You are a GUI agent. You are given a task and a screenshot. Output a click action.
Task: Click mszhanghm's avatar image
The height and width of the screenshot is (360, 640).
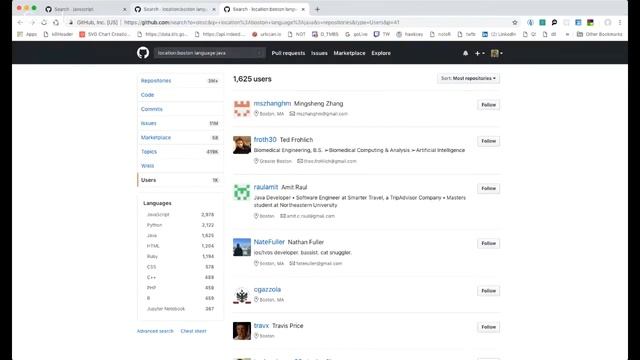(x=242, y=109)
